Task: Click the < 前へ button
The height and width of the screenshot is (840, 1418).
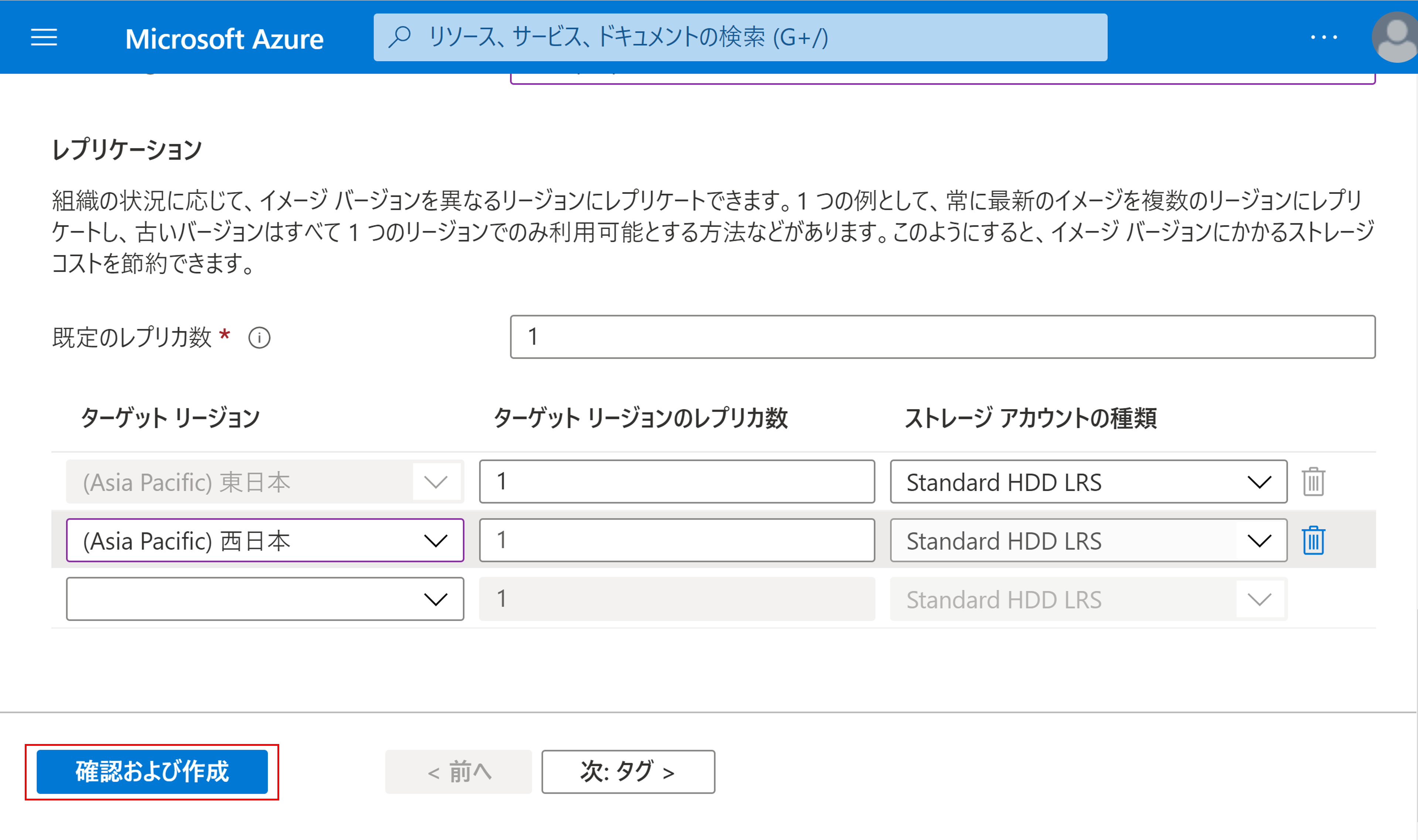Action: [x=458, y=772]
